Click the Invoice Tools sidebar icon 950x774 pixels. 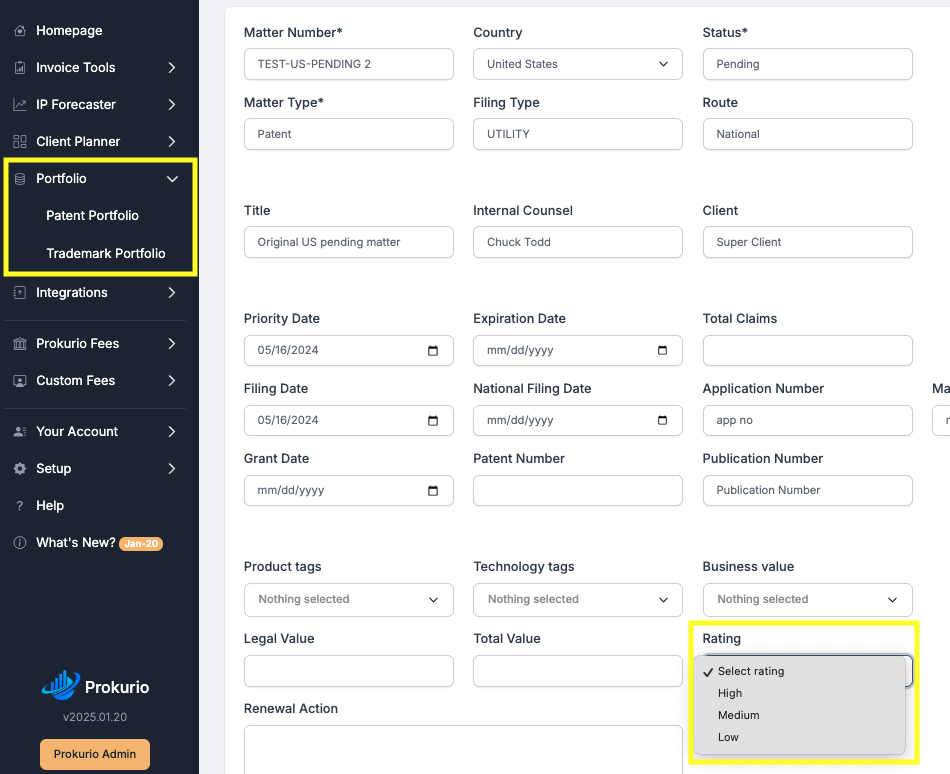click(x=20, y=68)
